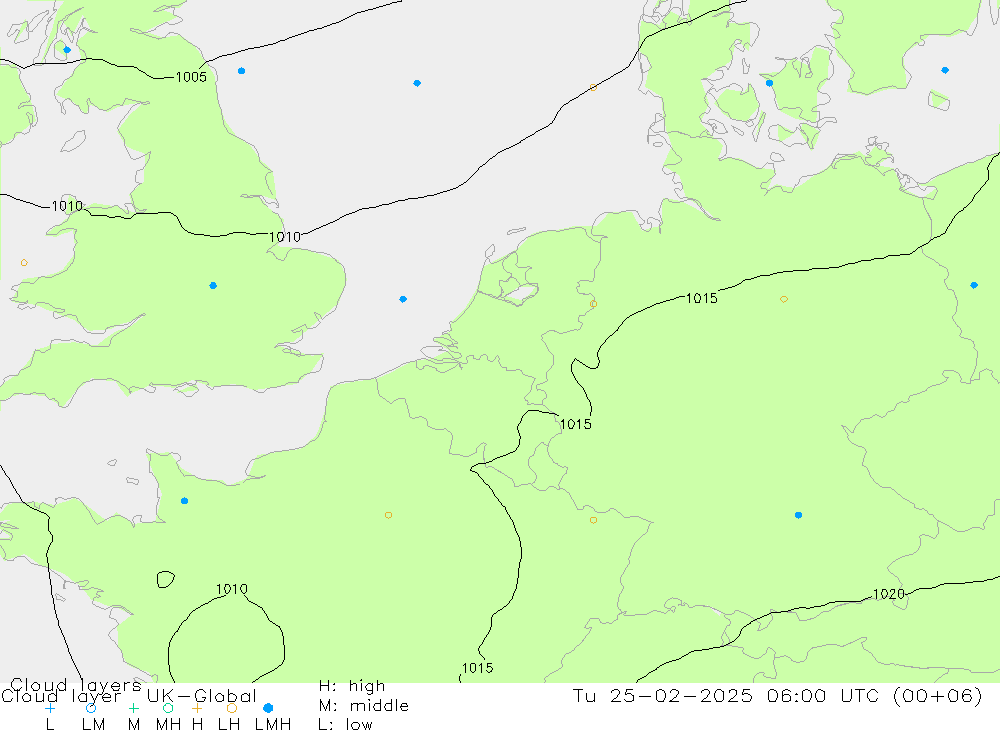Click the 'LMH' legend label text
Viewport: 1000px width, 733px height.
click(273, 725)
